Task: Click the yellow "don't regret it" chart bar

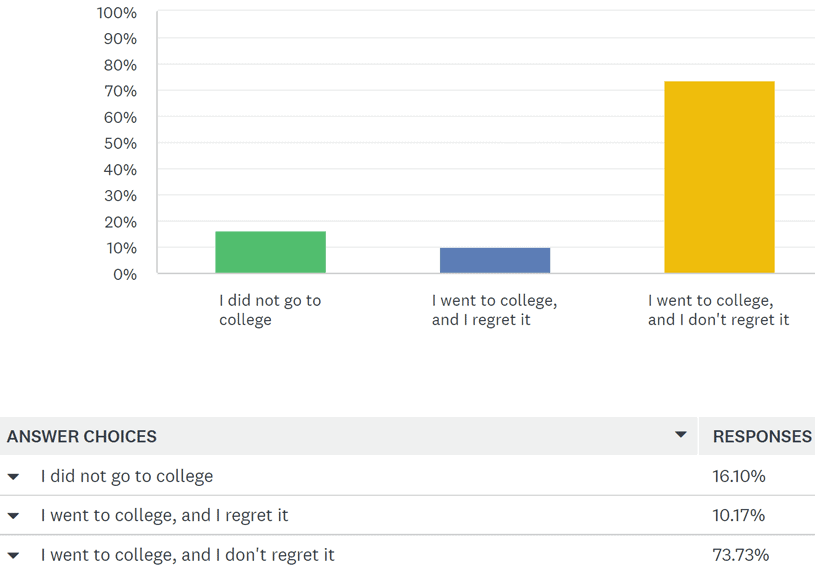Action: (x=719, y=177)
